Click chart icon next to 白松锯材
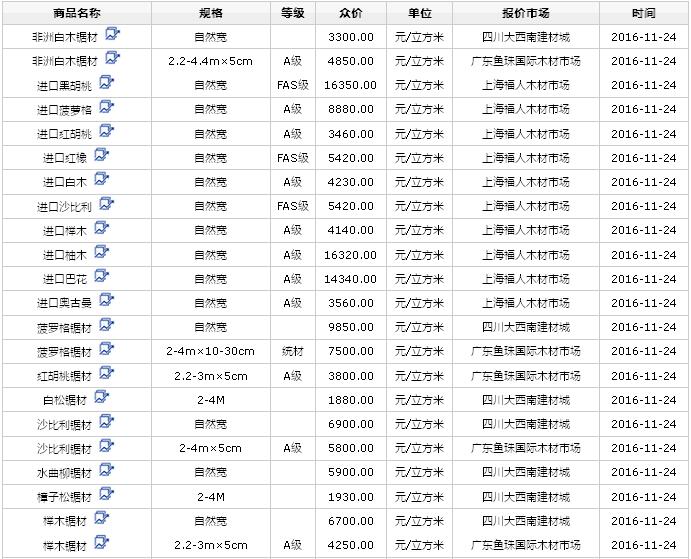The height and width of the screenshot is (559, 691). pos(101,397)
